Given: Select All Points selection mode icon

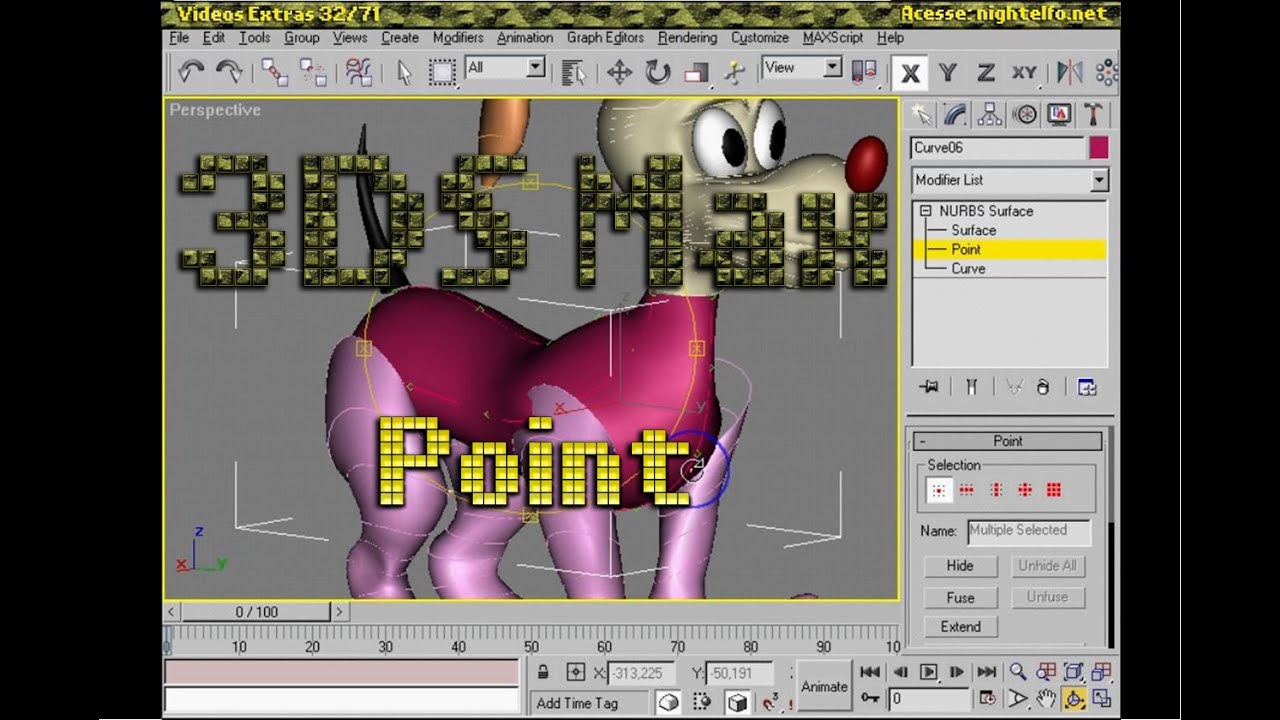Looking at the screenshot, I should point(1054,490).
